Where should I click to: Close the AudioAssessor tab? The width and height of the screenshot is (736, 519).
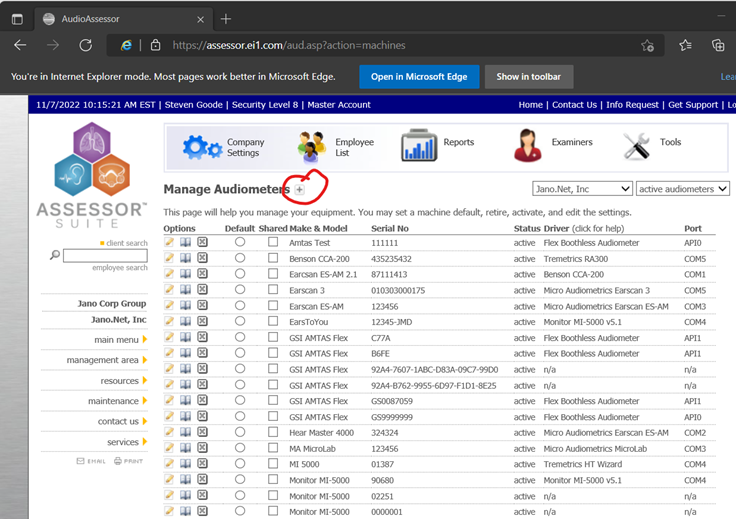[x=200, y=19]
